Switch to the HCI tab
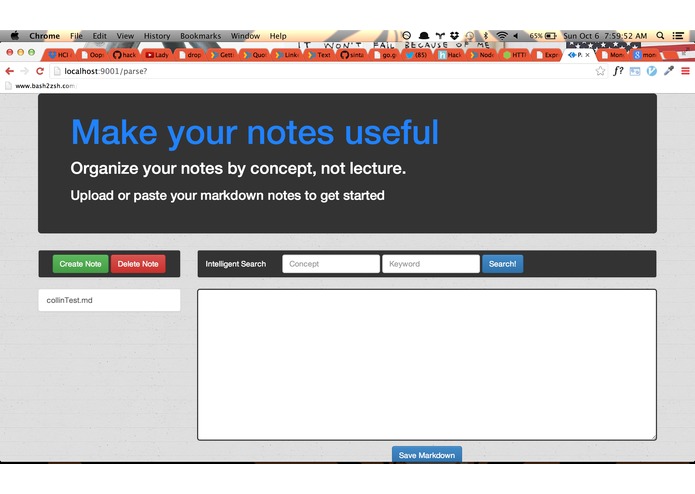695x494 pixels. pos(59,55)
